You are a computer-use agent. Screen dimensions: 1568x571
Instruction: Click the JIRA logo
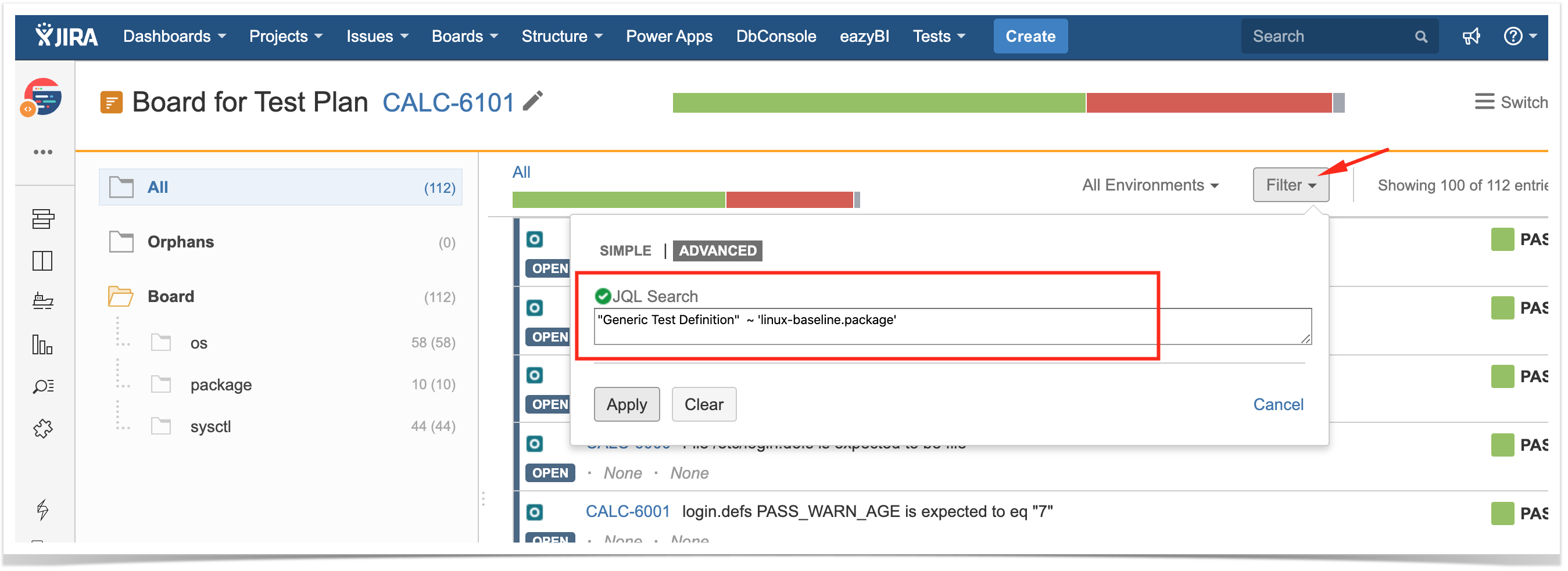pos(66,37)
